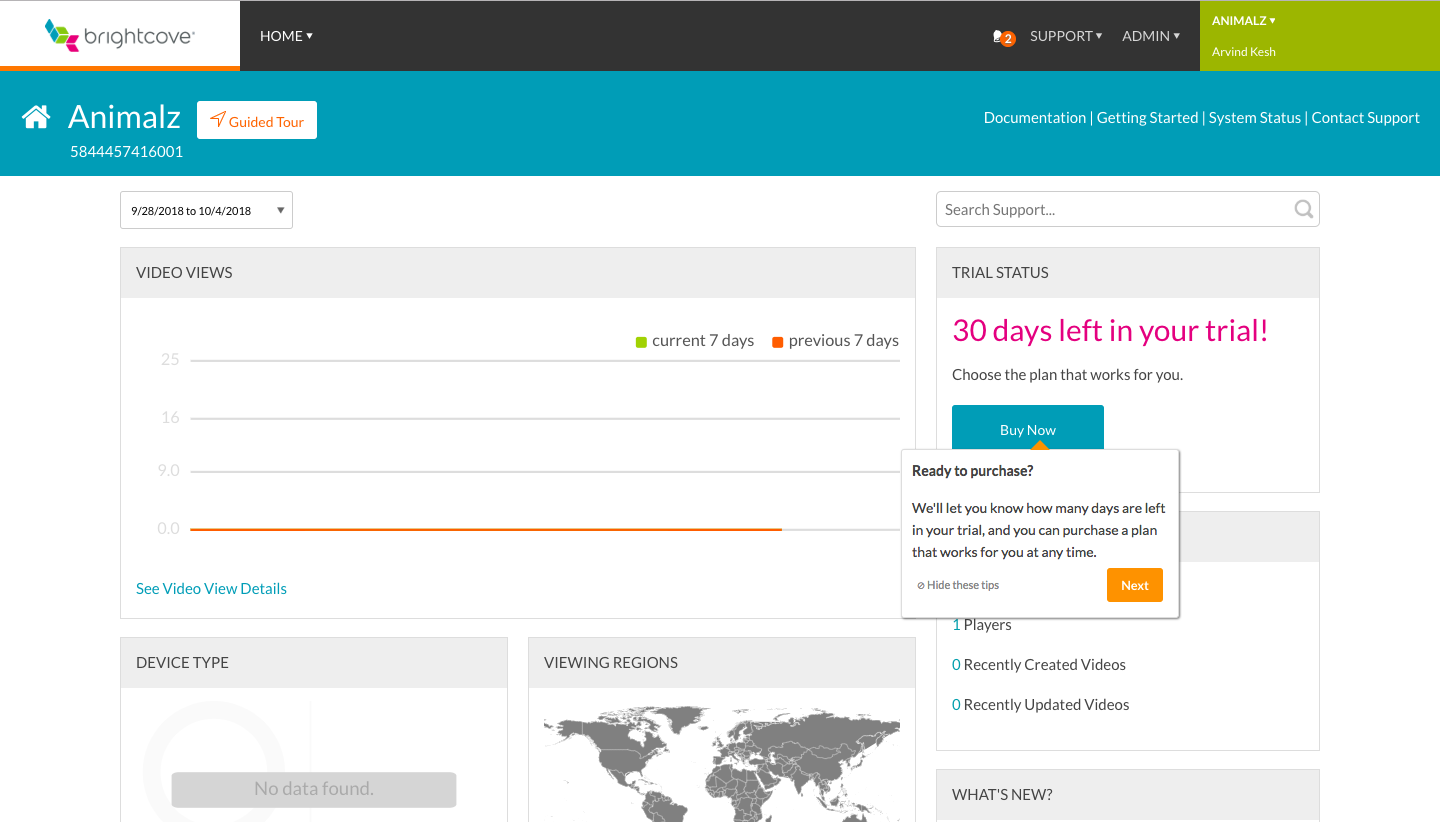Click Hide these tips
Viewport: 1440px width, 822px height.
tap(958, 585)
